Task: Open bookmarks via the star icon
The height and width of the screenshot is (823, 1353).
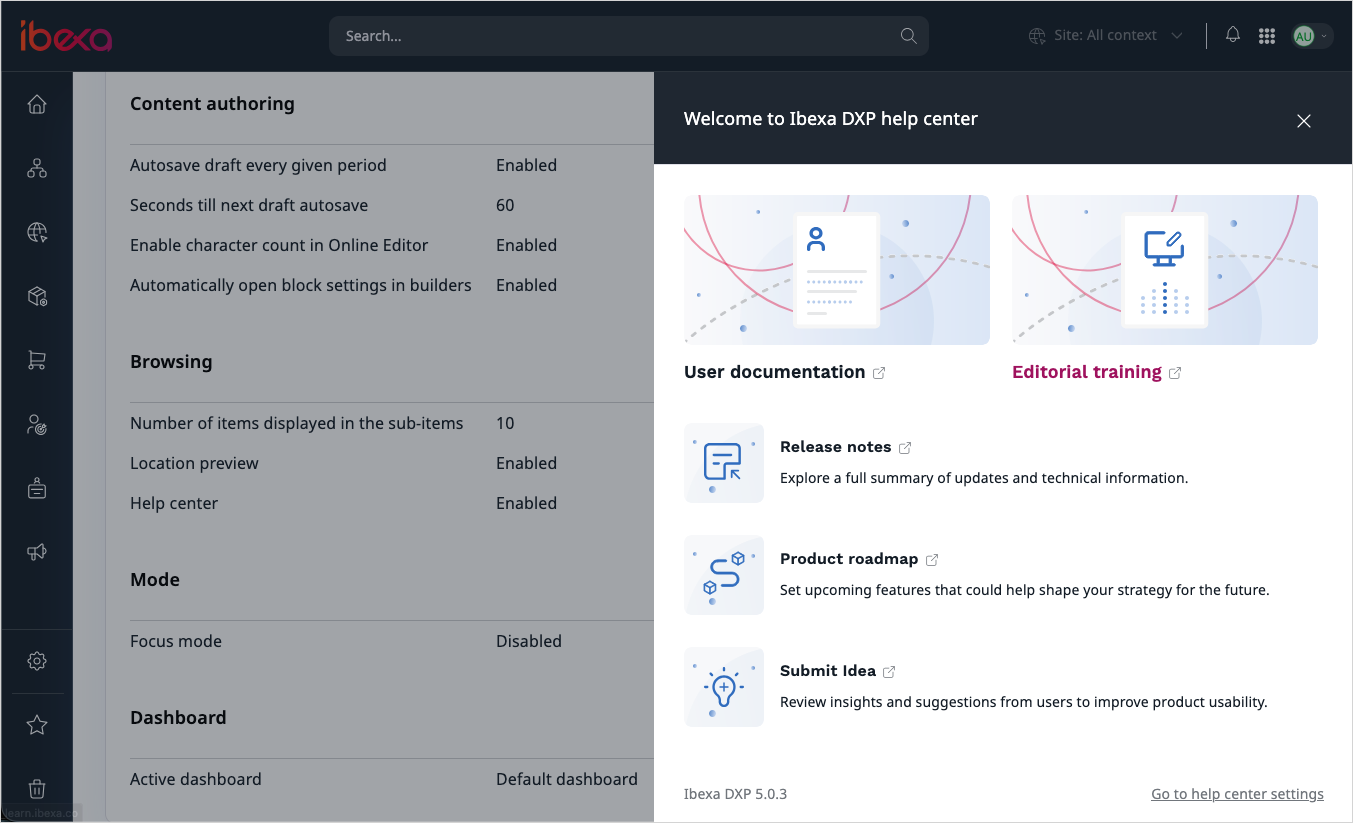Action: [37, 725]
